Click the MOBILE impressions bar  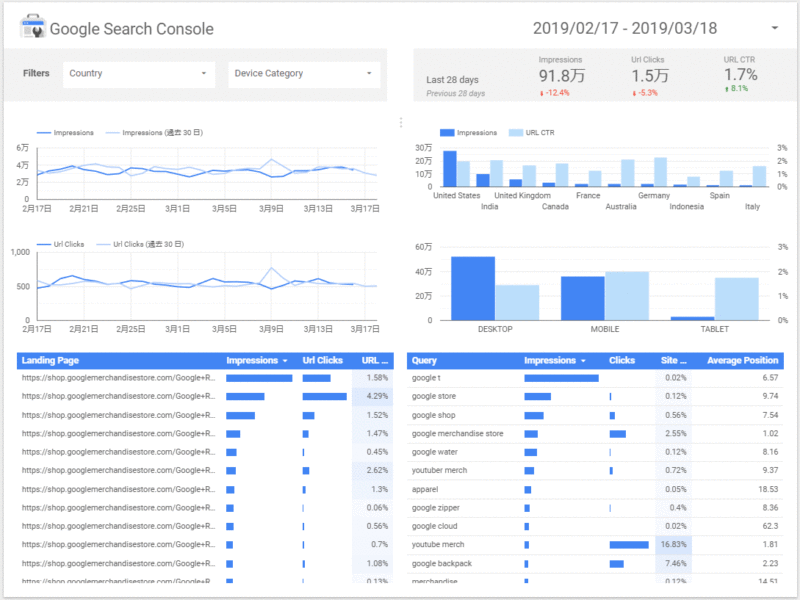coord(583,298)
